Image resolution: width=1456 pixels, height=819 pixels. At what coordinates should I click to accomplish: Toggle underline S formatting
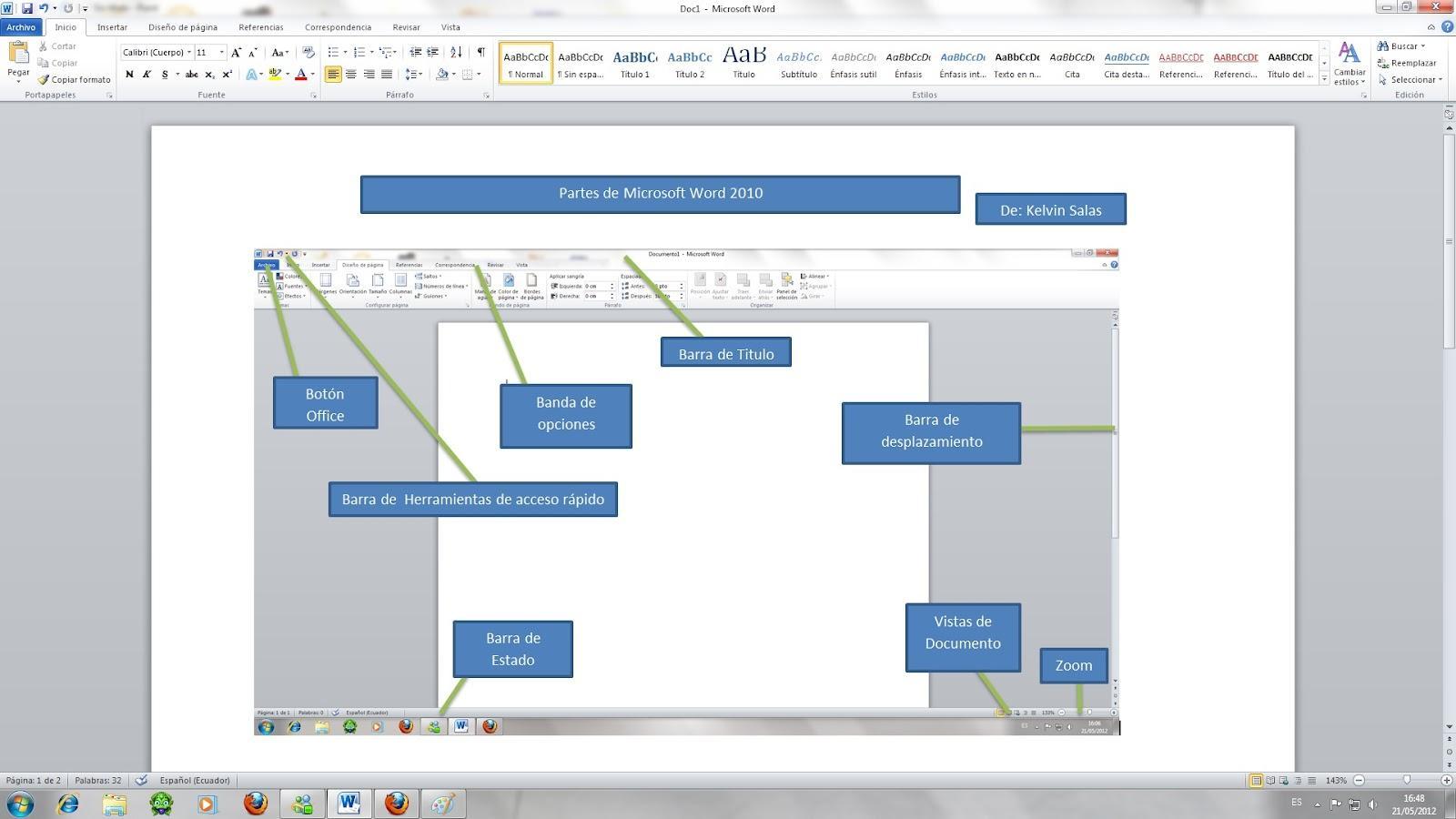(165, 75)
